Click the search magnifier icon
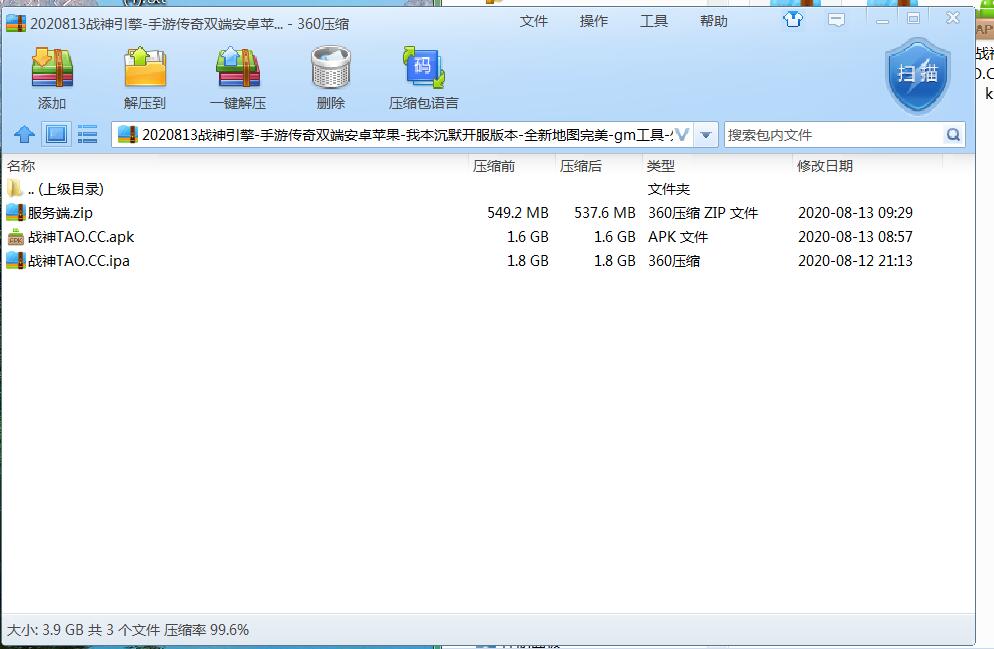This screenshot has height=649, width=994. 953,134
